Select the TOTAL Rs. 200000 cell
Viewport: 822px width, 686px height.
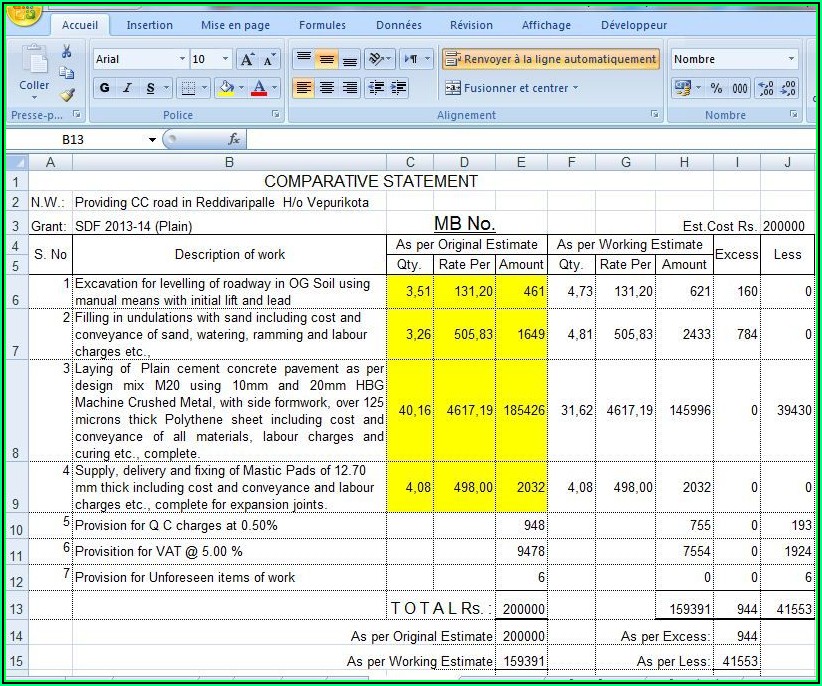(522, 608)
